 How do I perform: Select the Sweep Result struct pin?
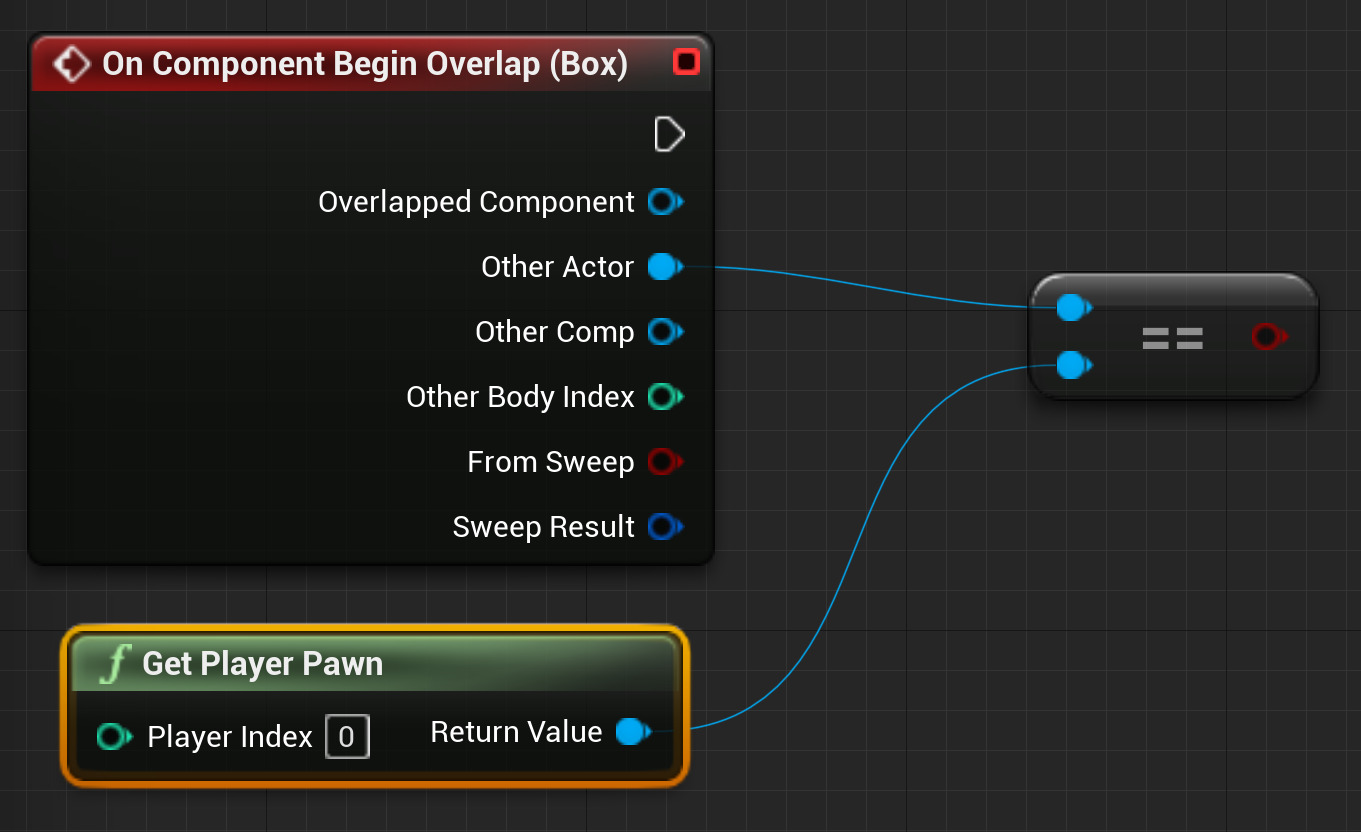pyautogui.click(x=664, y=526)
